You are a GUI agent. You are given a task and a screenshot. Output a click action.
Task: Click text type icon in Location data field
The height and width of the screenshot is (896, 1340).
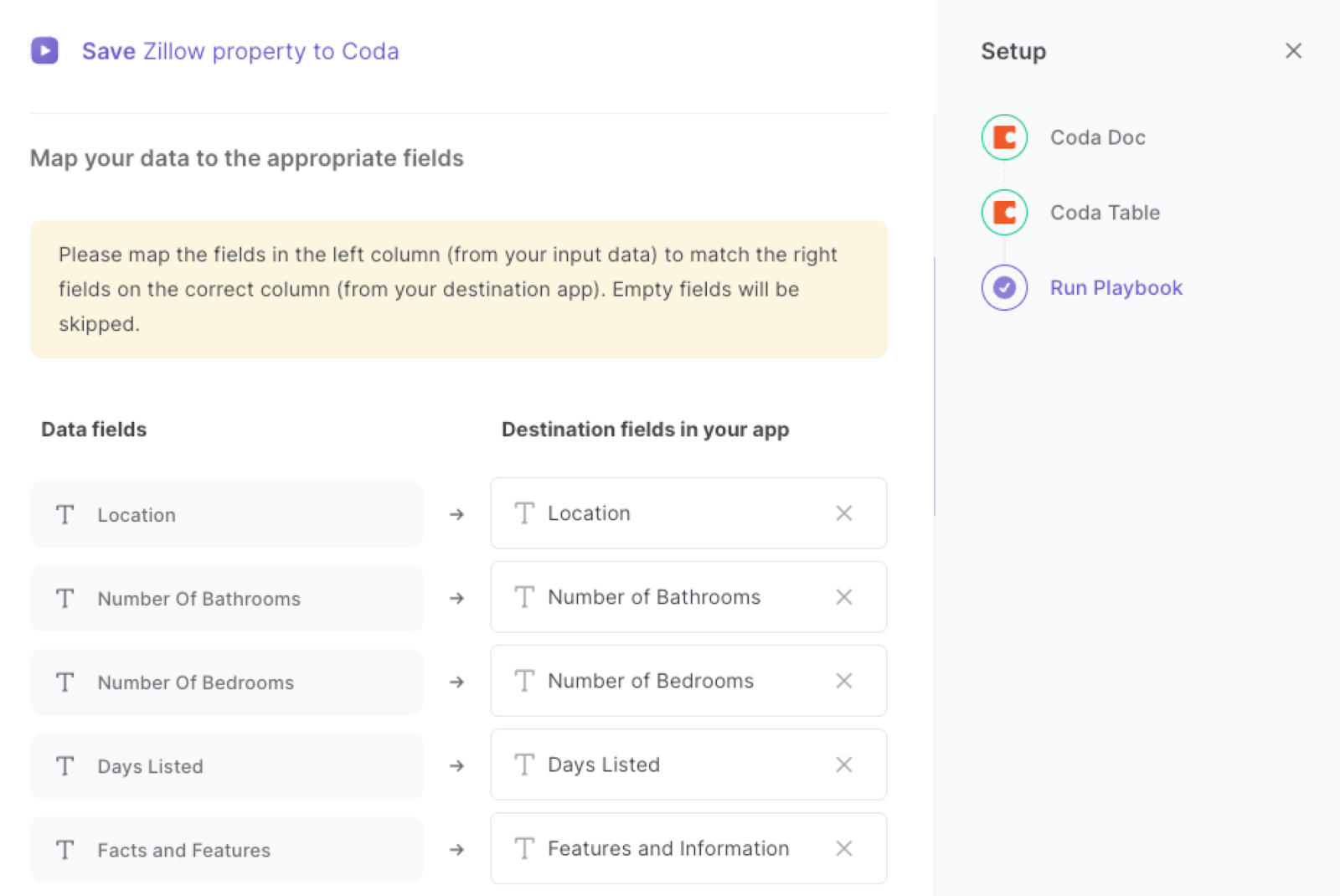coord(65,514)
